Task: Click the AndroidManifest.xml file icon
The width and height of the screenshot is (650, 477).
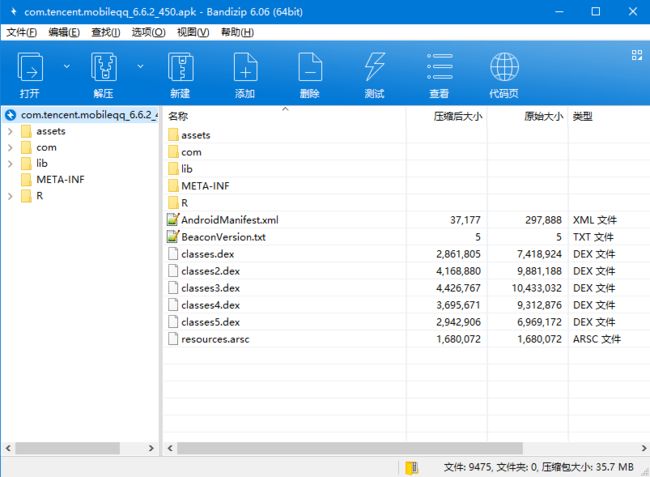Action: pyautogui.click(x=172, y=220)
